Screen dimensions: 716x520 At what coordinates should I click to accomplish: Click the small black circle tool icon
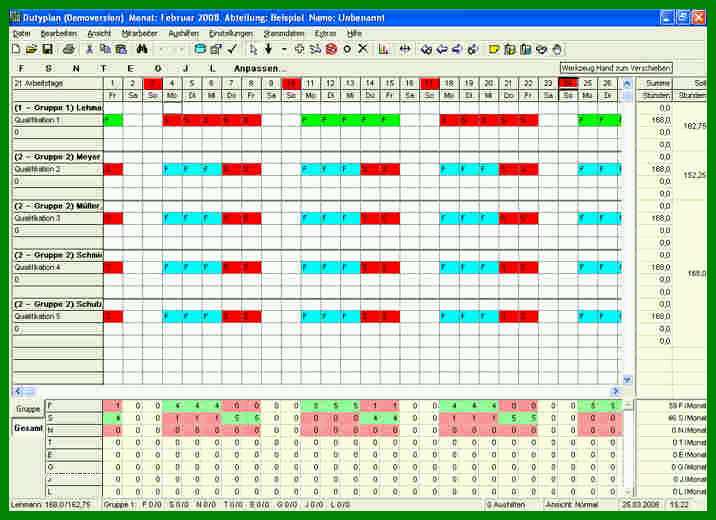347,49
